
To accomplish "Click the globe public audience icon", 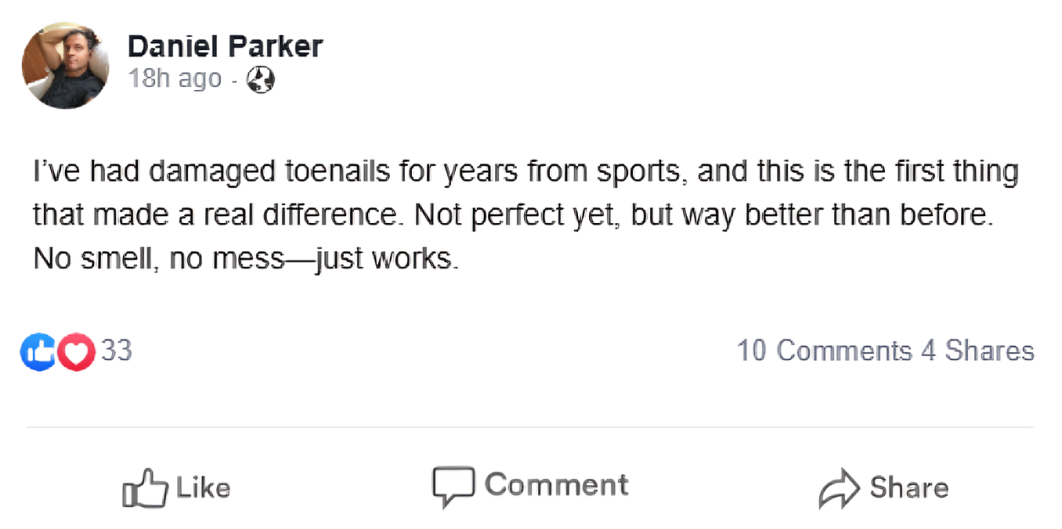I will pos(260,80).
